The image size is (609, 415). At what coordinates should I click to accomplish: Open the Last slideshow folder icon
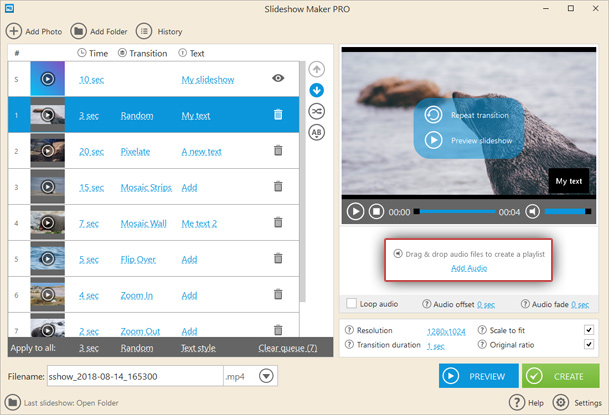coord(13,403)
